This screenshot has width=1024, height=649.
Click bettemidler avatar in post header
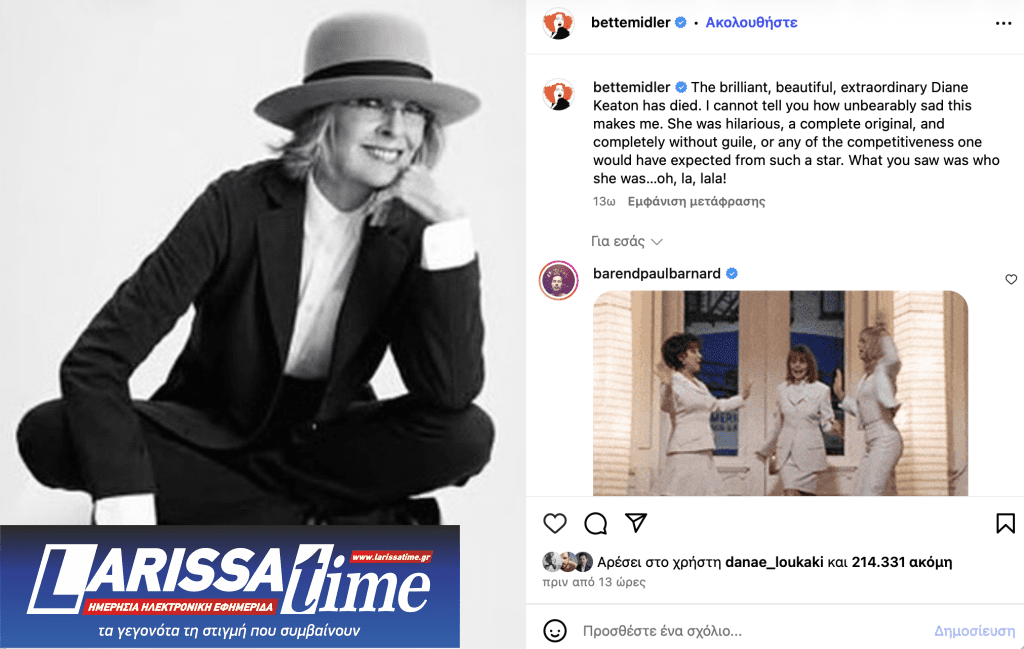click(x=558, y=24)
